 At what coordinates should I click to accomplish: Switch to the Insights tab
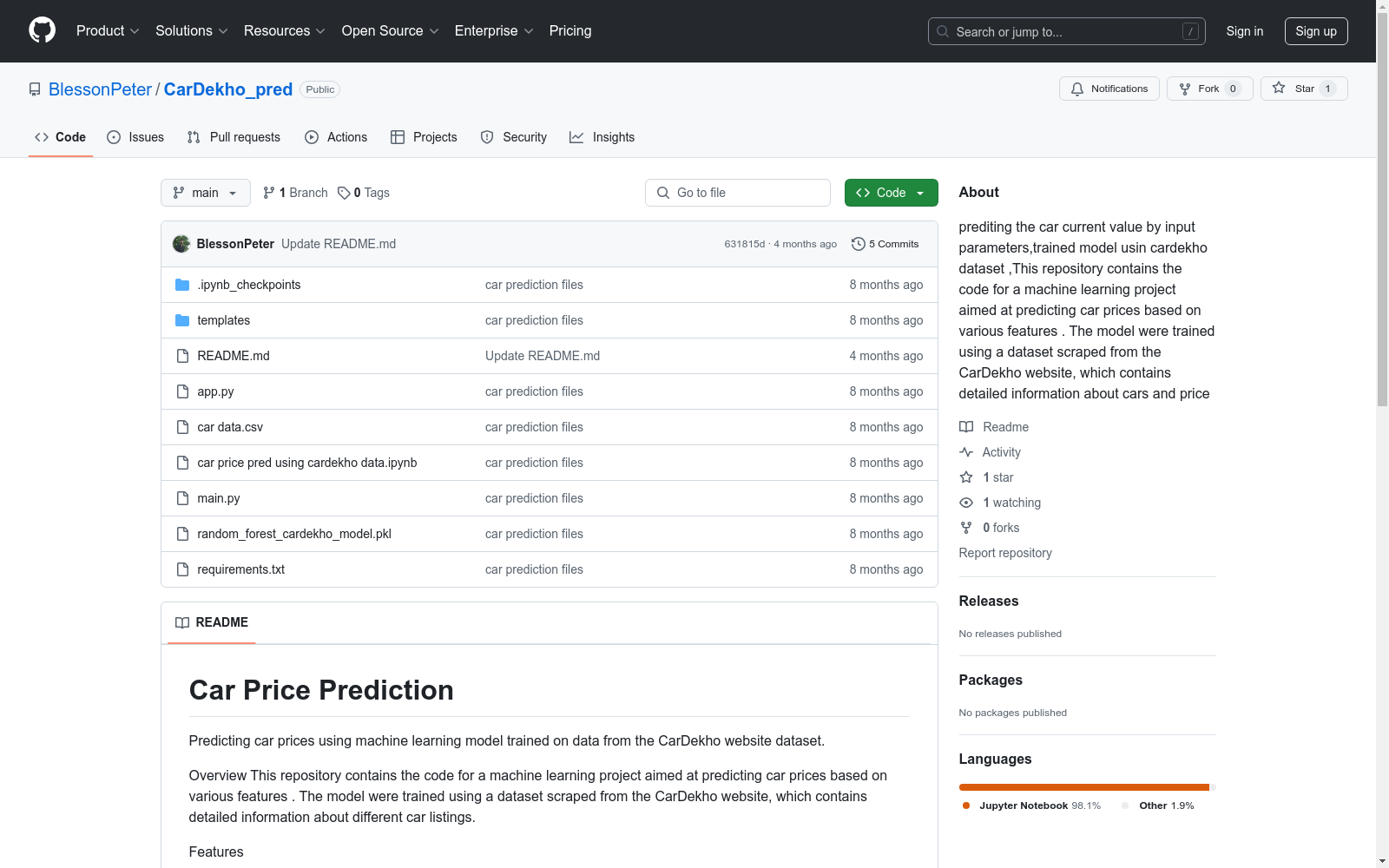pyautogui.click(x=602, y=137)
